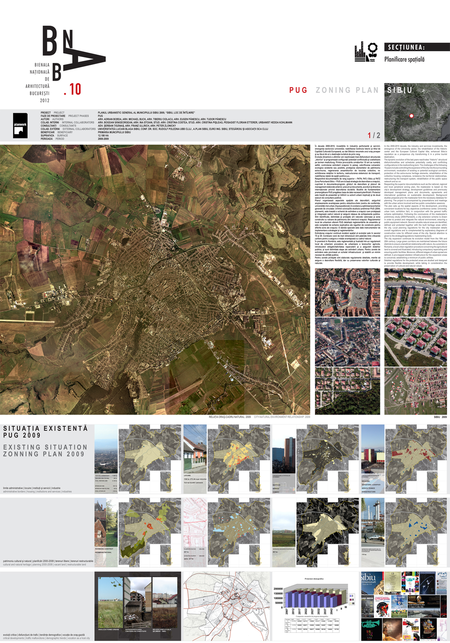This screenshot has width=450, height=643.
Task: Open the apartment blocks aerial photo
Action: tap(416, 292)
